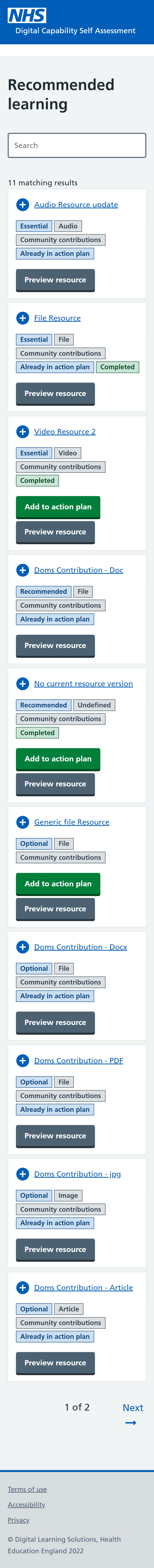Add Video Resource 2 to action plan
The image size is (154, 1568).
tap(58, 506)
